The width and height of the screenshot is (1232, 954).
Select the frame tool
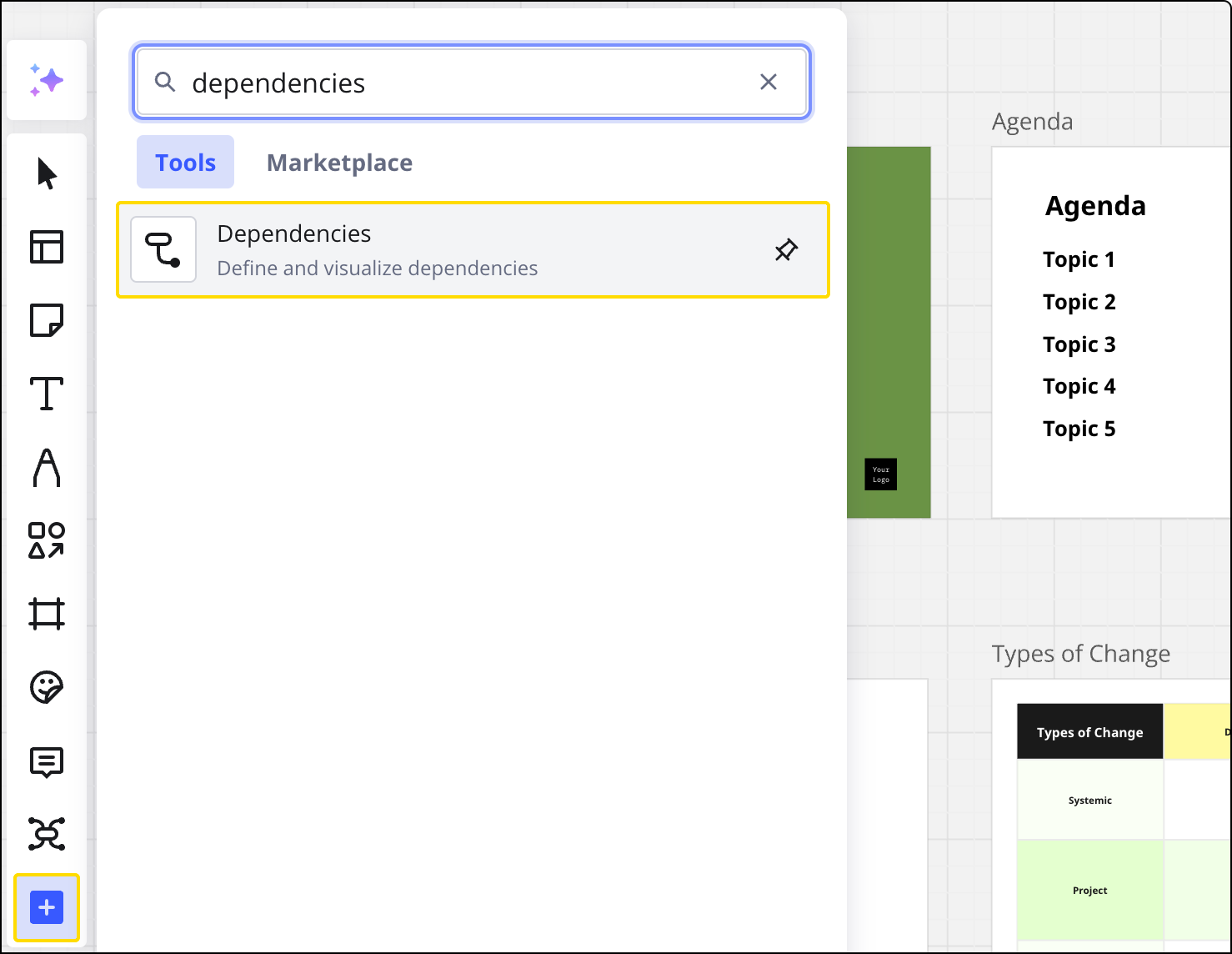coord(46,614)
